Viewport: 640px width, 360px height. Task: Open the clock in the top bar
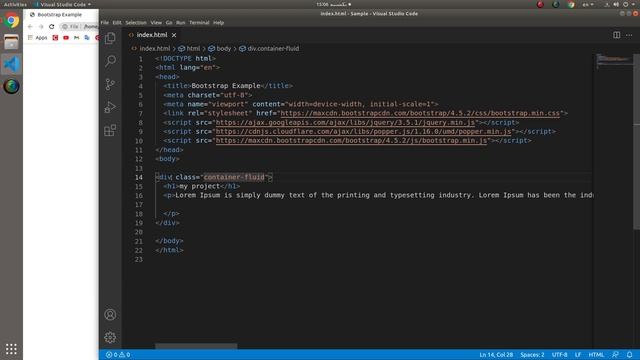tap(333, 4)
